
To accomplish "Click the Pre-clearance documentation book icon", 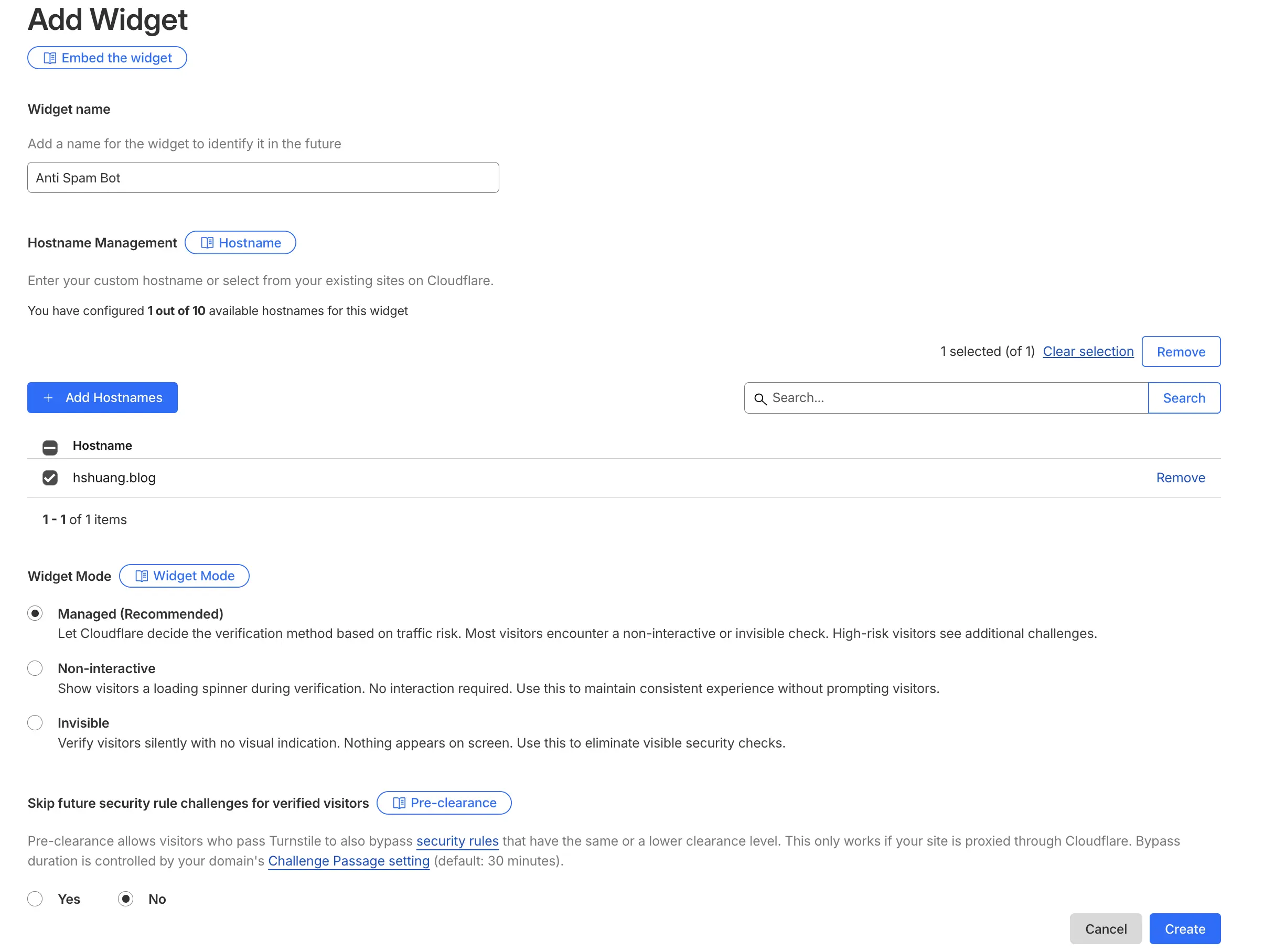I will [399, 804].
